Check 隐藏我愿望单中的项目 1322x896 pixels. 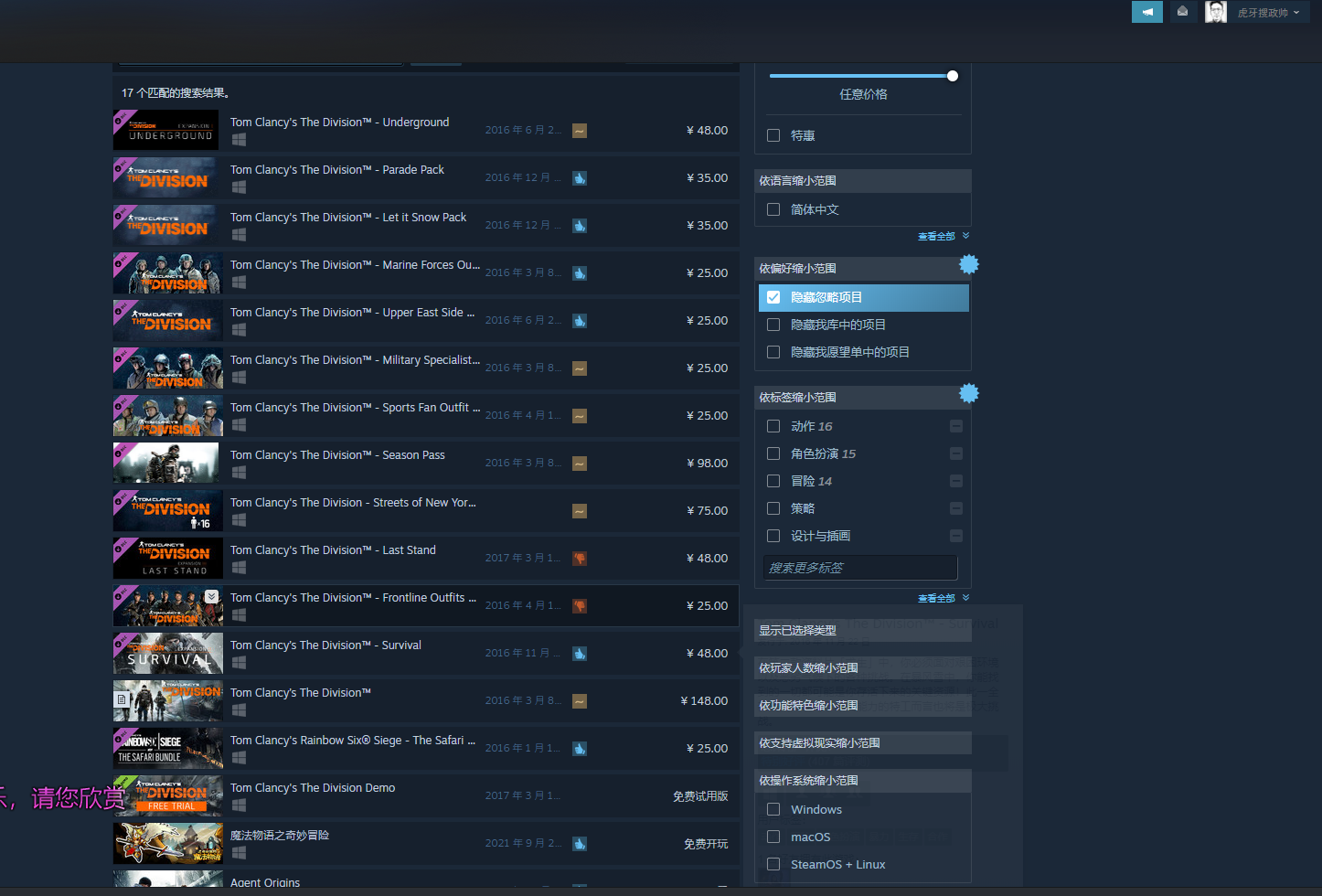pos(773,352)
